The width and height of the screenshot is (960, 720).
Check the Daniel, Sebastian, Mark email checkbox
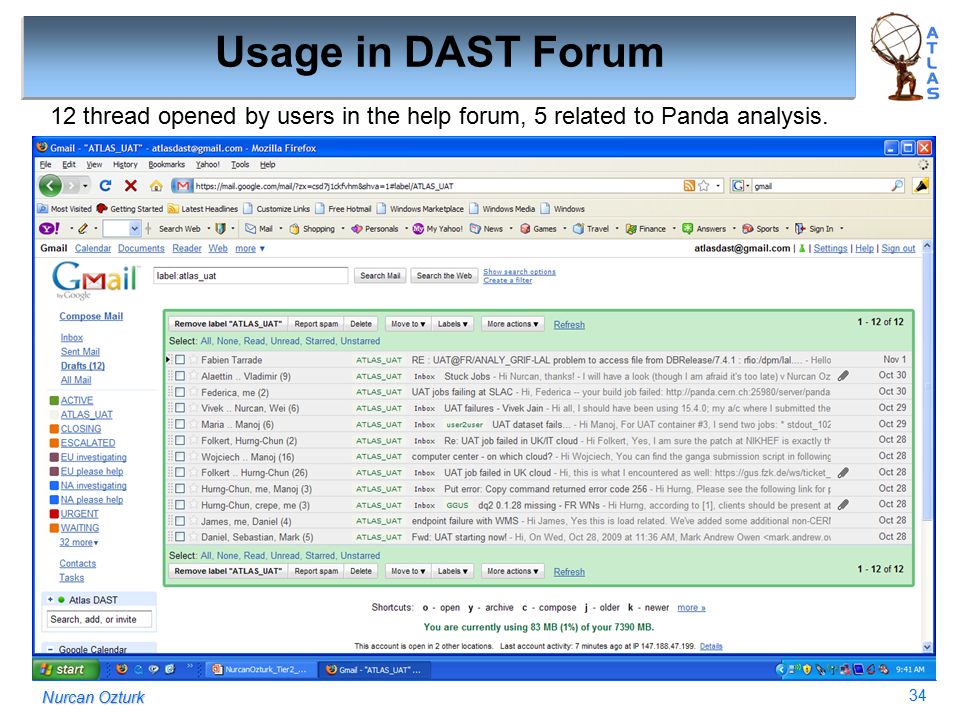pos(180,537)
